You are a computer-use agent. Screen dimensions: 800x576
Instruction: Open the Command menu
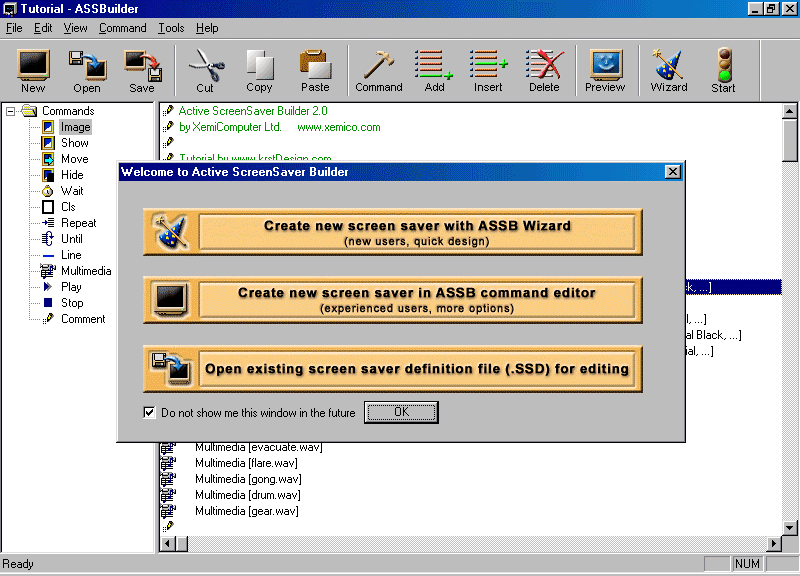122,28
